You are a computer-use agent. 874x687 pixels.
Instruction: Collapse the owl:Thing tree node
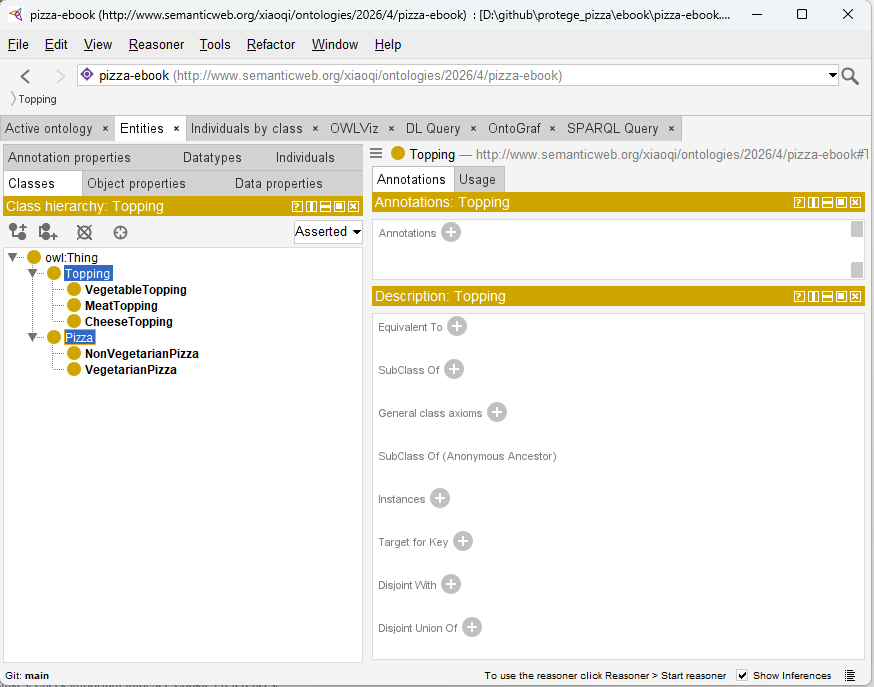click(12, 257)
